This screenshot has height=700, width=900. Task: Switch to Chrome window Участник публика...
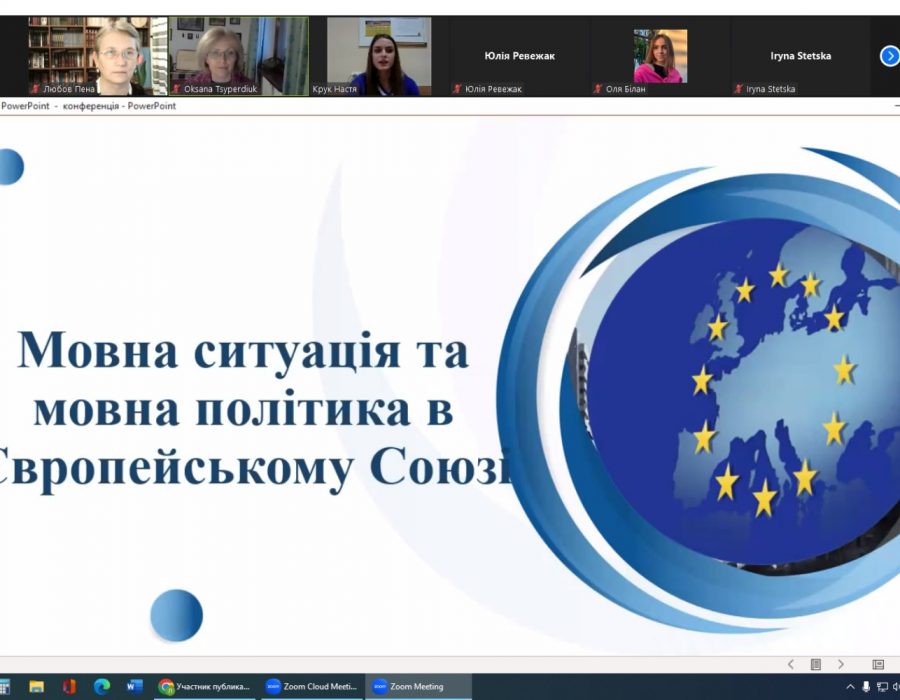click(x=204, y=686)
